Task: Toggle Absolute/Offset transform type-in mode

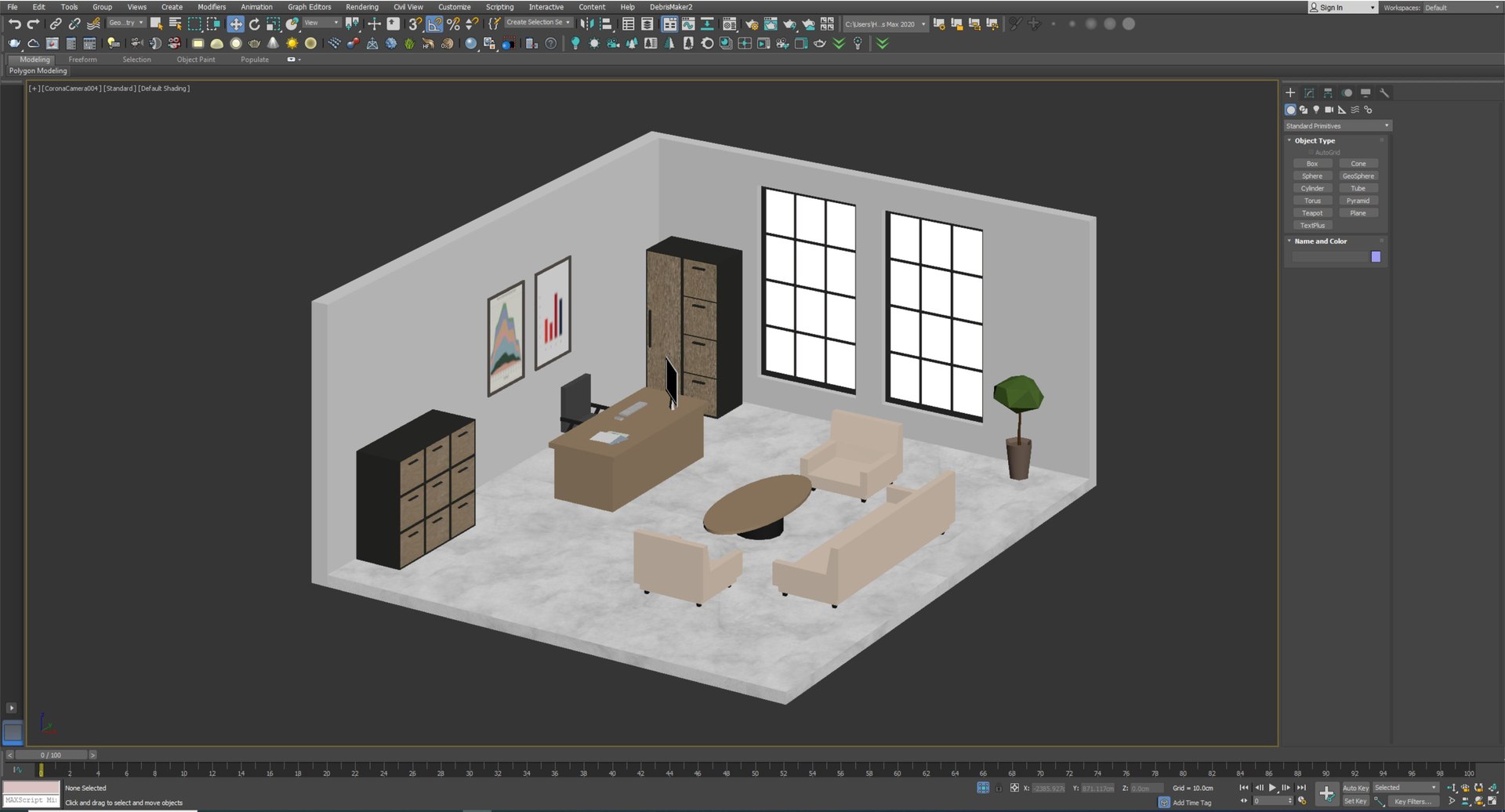Action: (1014, 788)
